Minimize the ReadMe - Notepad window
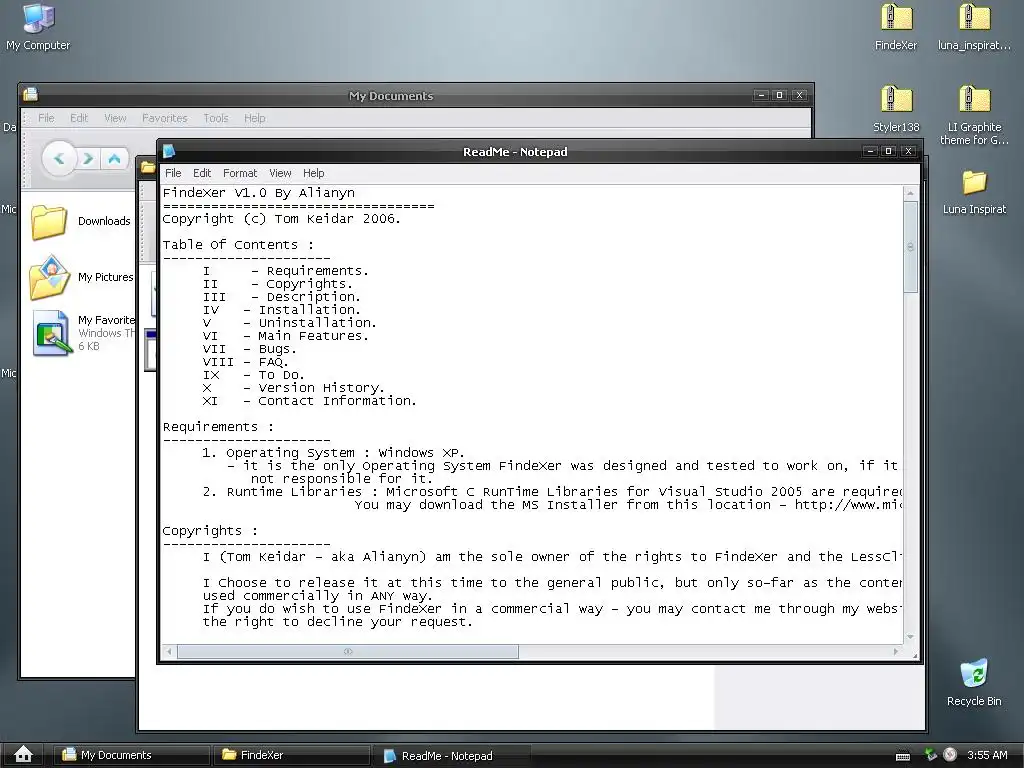The height and width of the screenshot is (768, 1024). (870, 151)
